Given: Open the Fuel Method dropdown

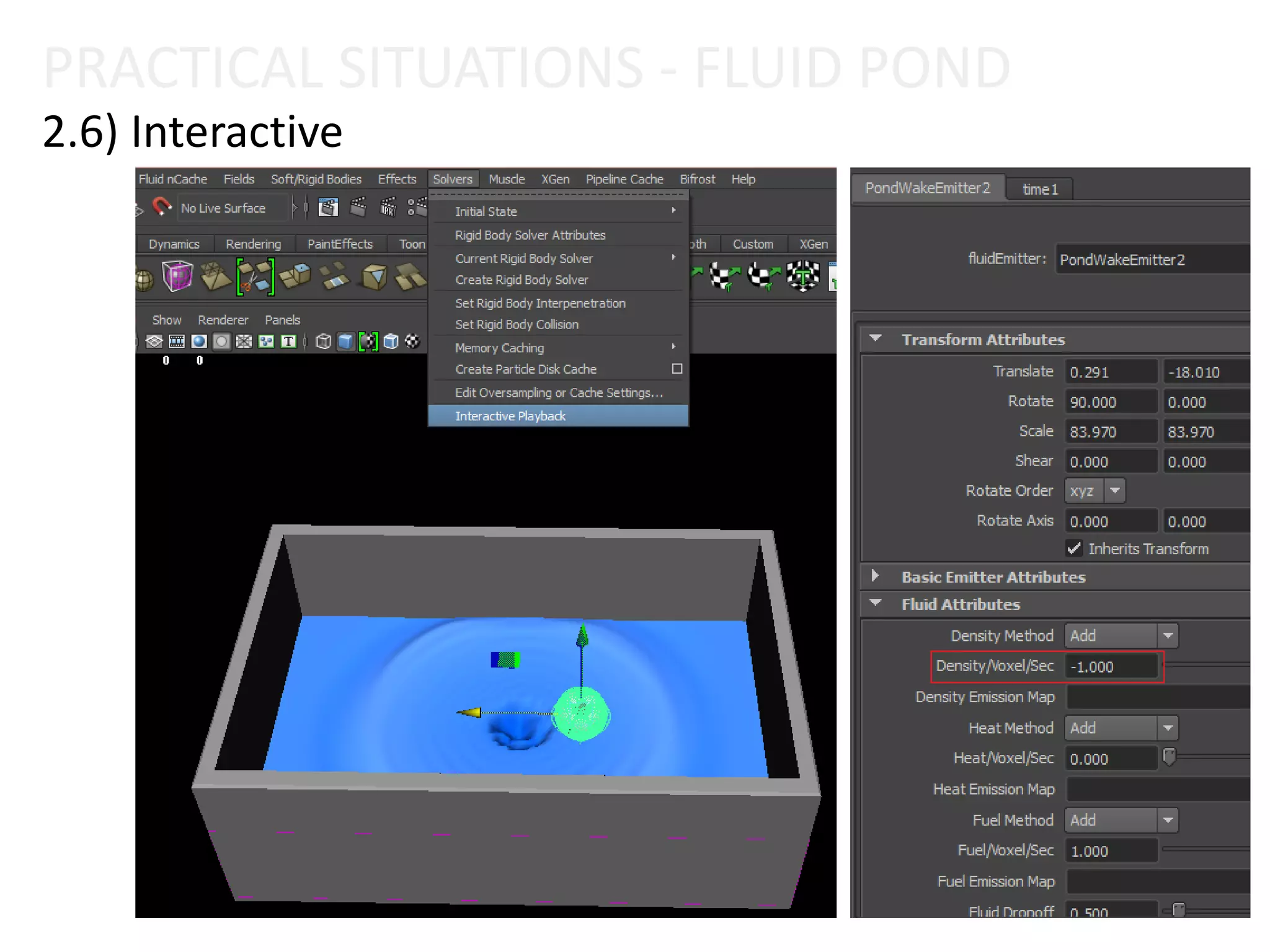Looking at the screenshot, I should (1121, 820).
